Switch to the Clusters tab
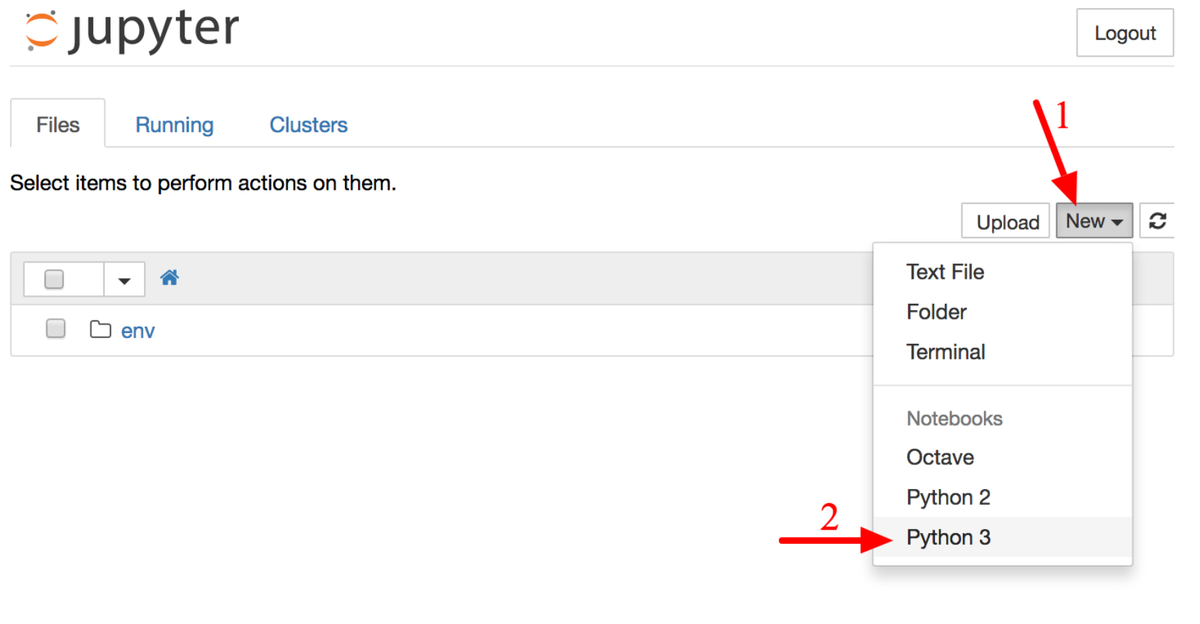Screen dimensions: 1200x624 coord(308,124)
